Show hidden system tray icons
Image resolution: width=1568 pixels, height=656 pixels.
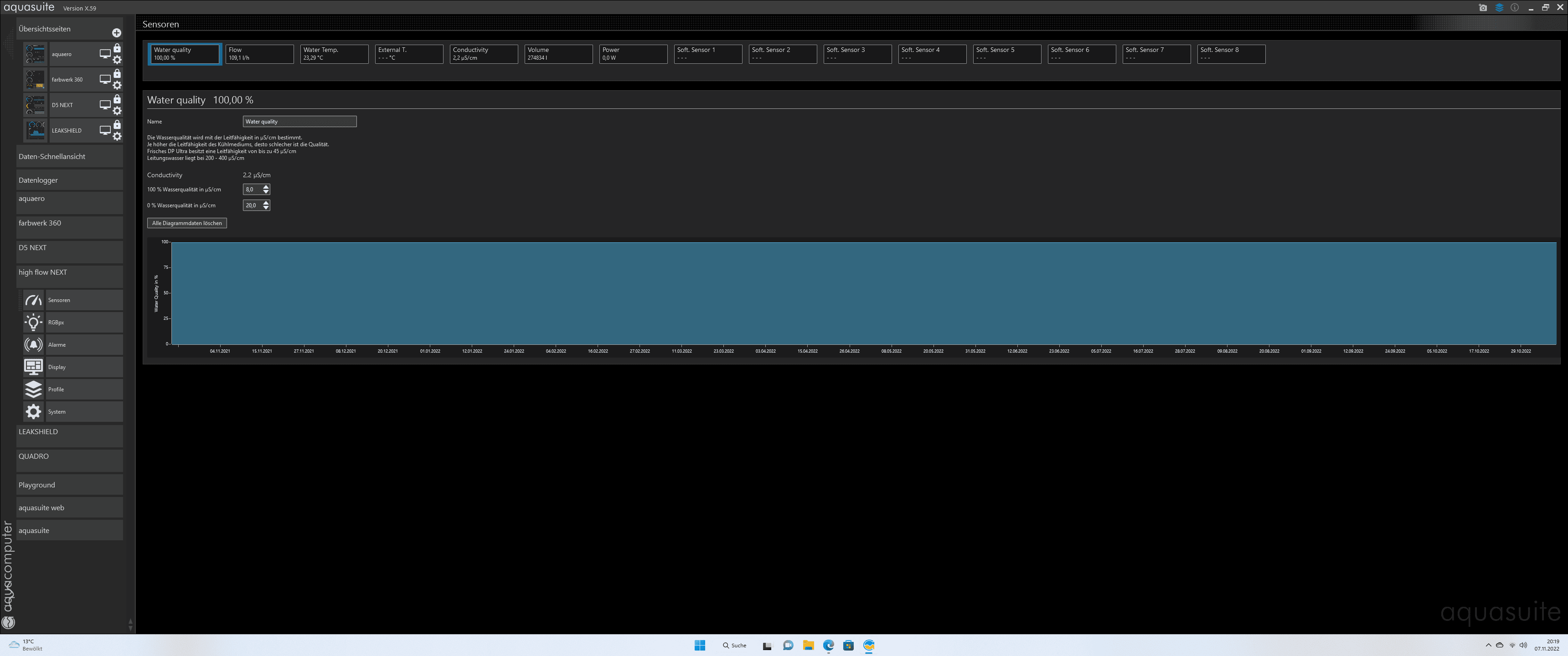tap(1488, 645)
